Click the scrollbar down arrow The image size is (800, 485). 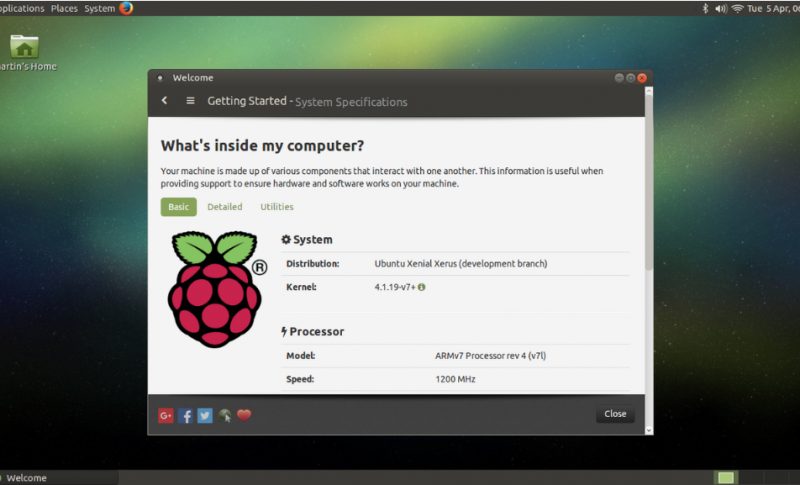649,430
